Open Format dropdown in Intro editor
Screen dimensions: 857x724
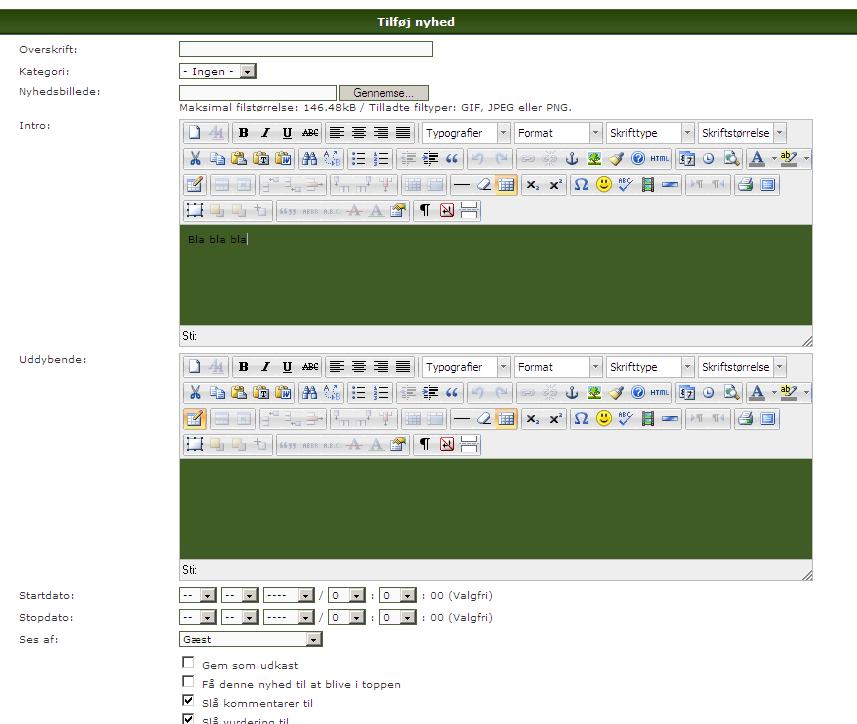[x=558, y=133]
